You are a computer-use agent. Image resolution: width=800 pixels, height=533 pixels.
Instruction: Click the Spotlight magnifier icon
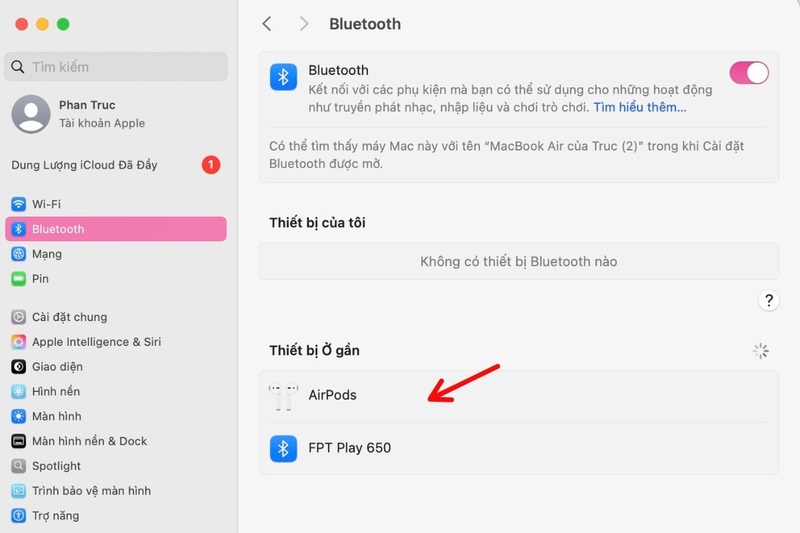[18, 466]
